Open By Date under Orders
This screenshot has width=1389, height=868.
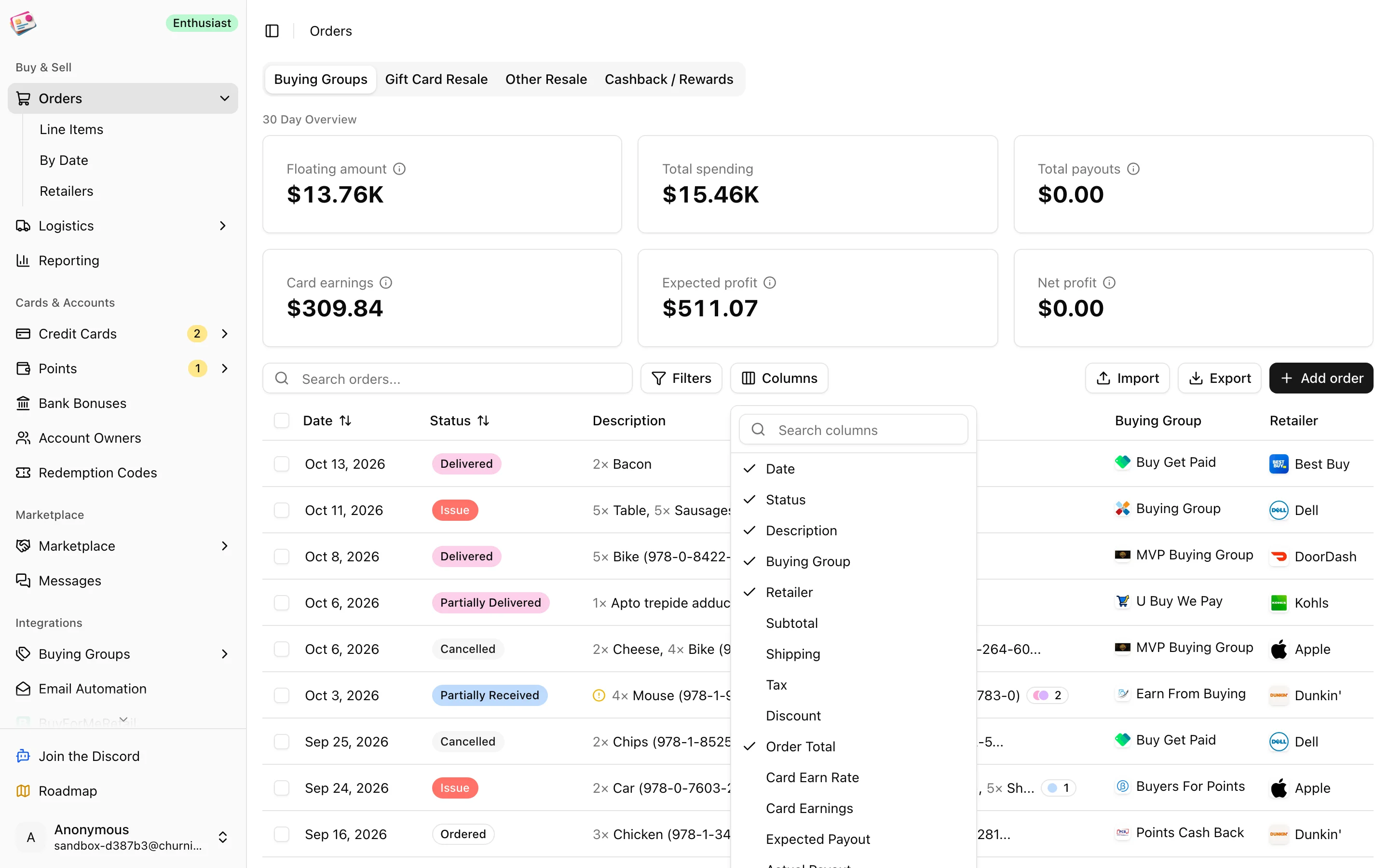pos(64,160)
